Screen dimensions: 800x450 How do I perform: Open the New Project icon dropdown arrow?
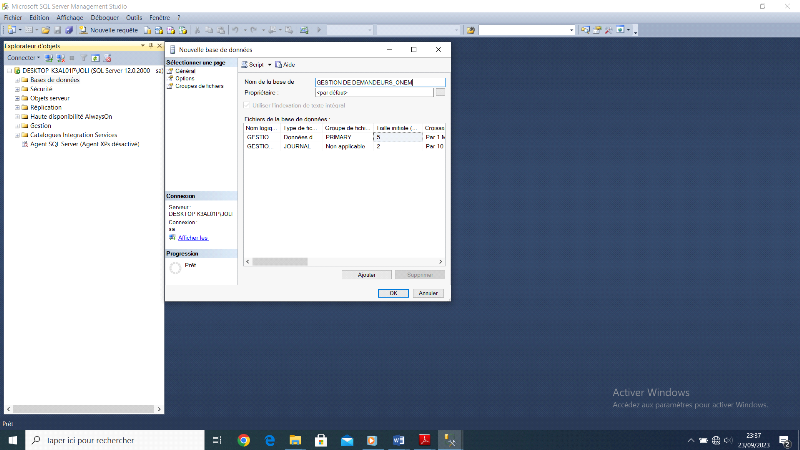point(20,30)
